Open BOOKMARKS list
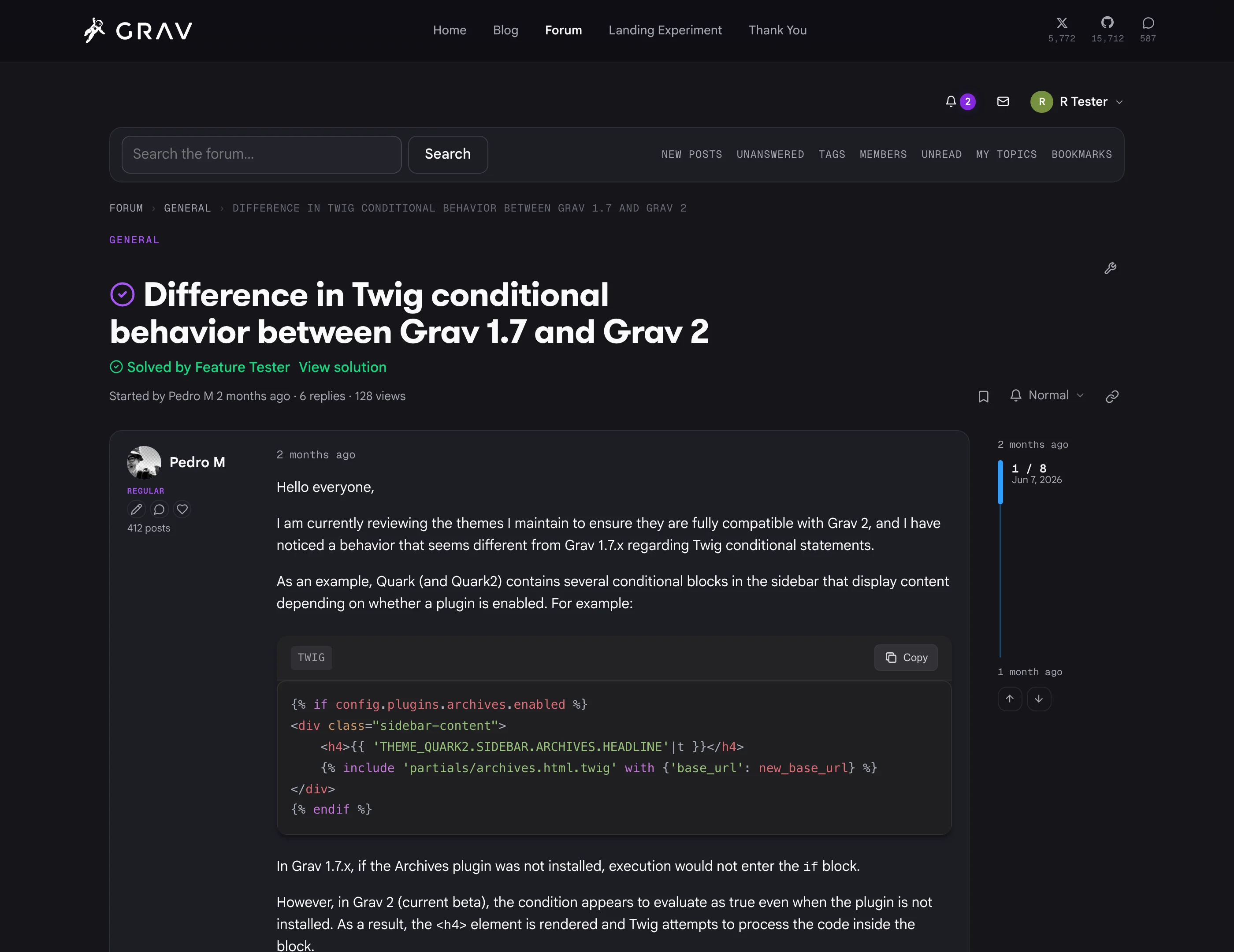 [1082, 155]
